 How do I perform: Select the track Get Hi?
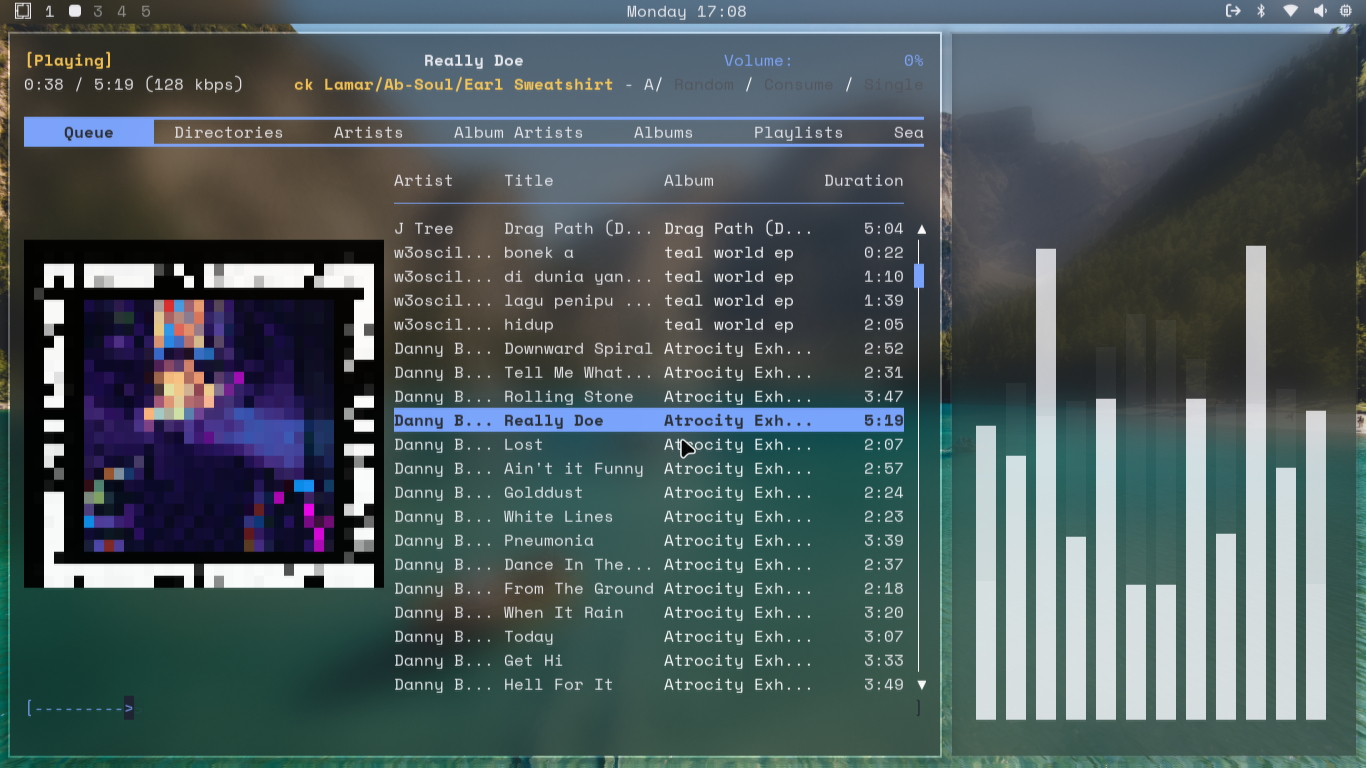click(x=649, y=661)
